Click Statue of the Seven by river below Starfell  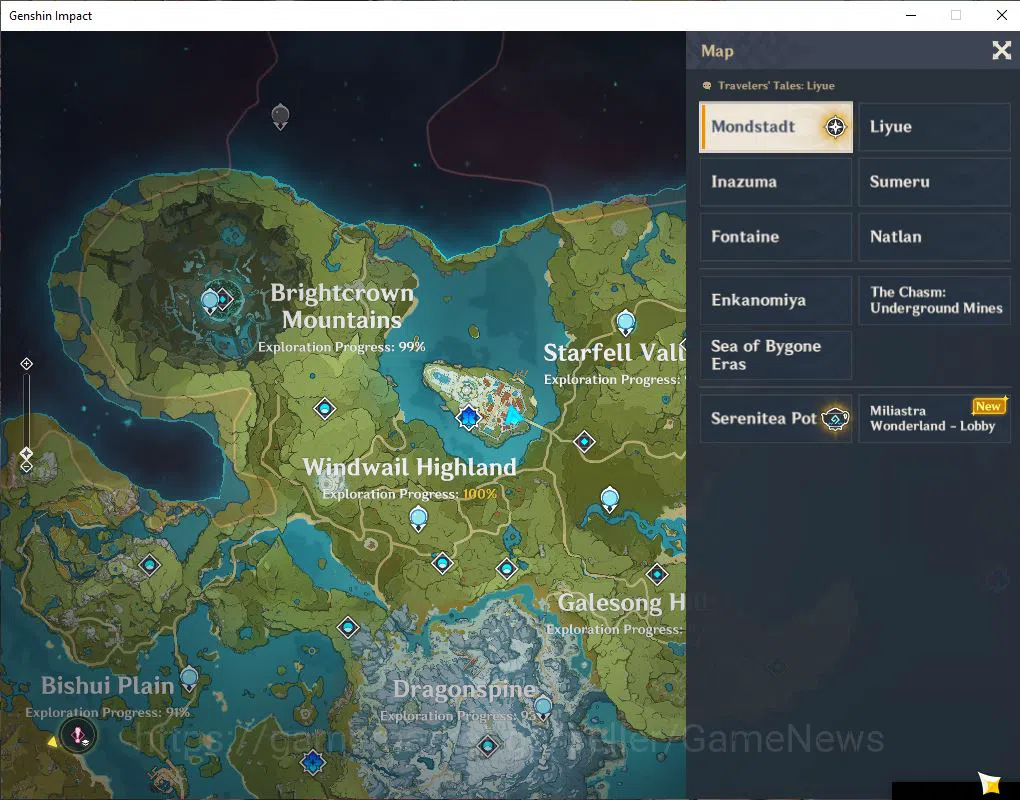(x=610, y=499)
